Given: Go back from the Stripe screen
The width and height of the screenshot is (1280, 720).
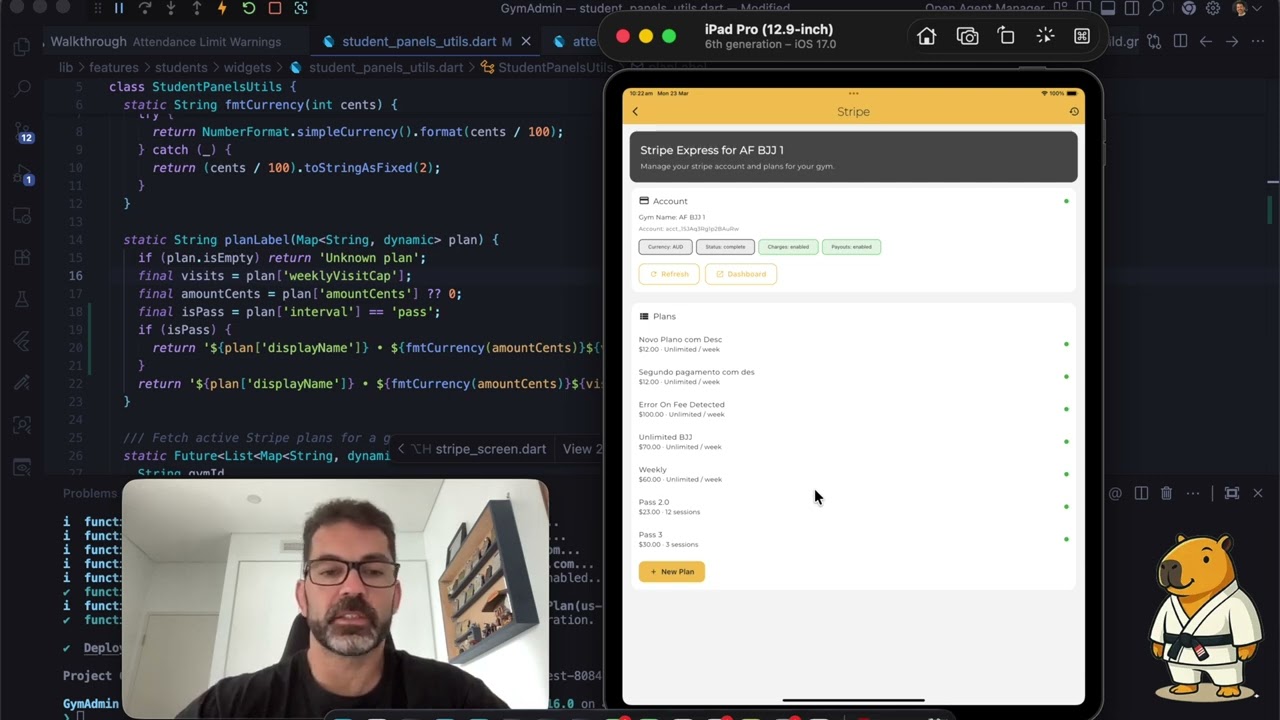Looking at the screenshot, I should (x=635, y=112).
